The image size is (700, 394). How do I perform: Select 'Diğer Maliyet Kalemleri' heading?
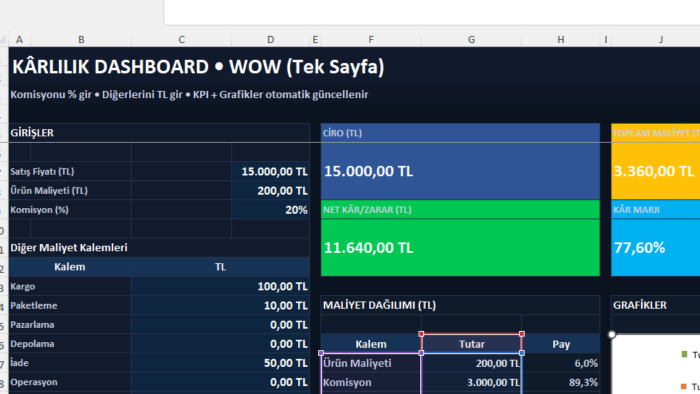(69, 248)
